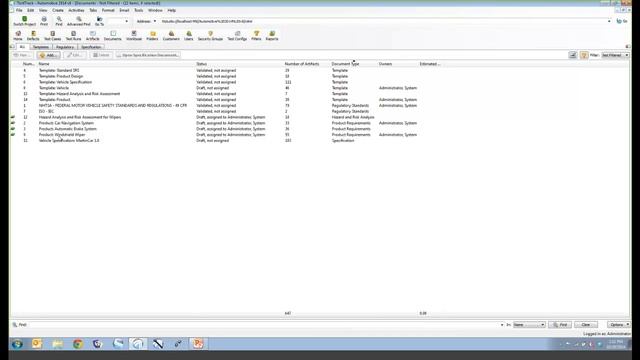640x360 pixels.
Task: Open the Test Cases list
Action: pyautogui.click(x=52, y=36)
